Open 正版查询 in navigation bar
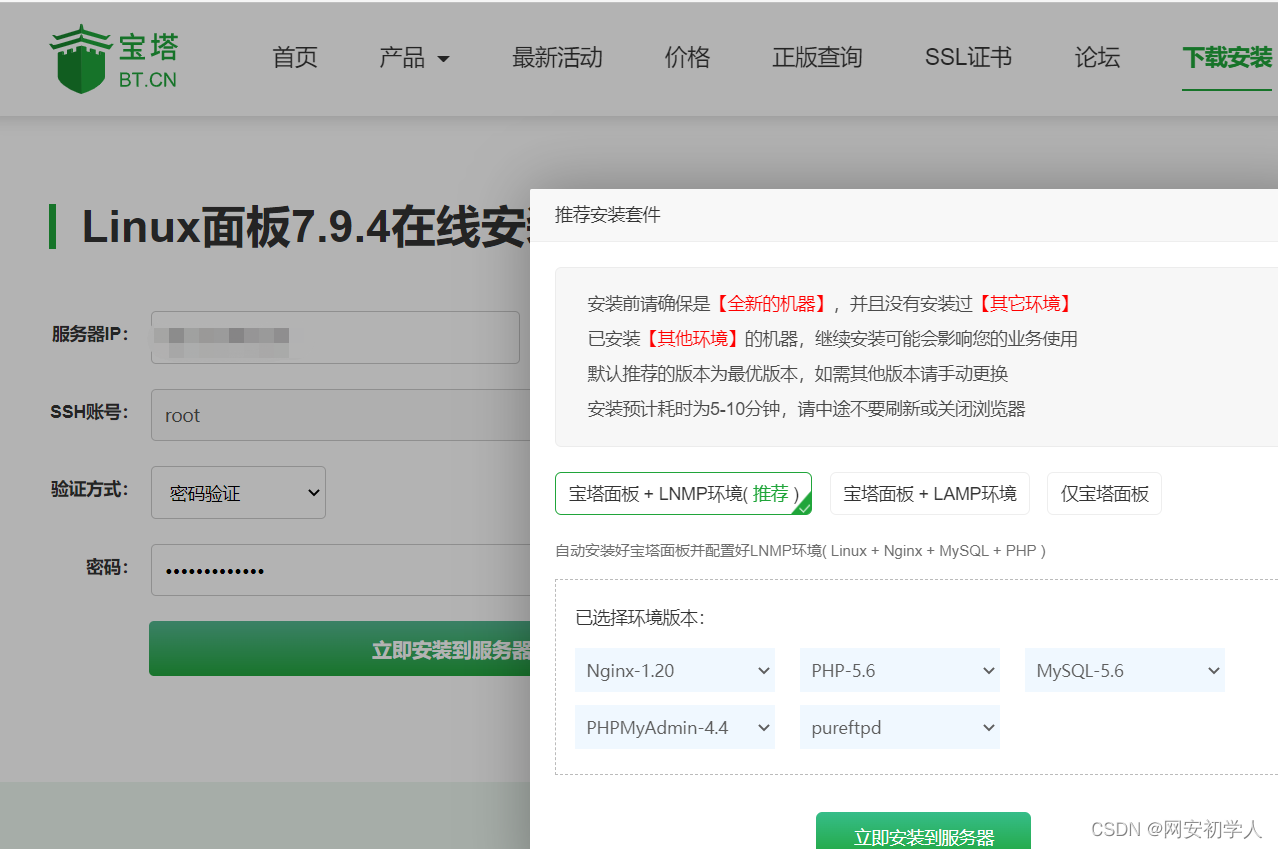 click(x=817, y=58)
